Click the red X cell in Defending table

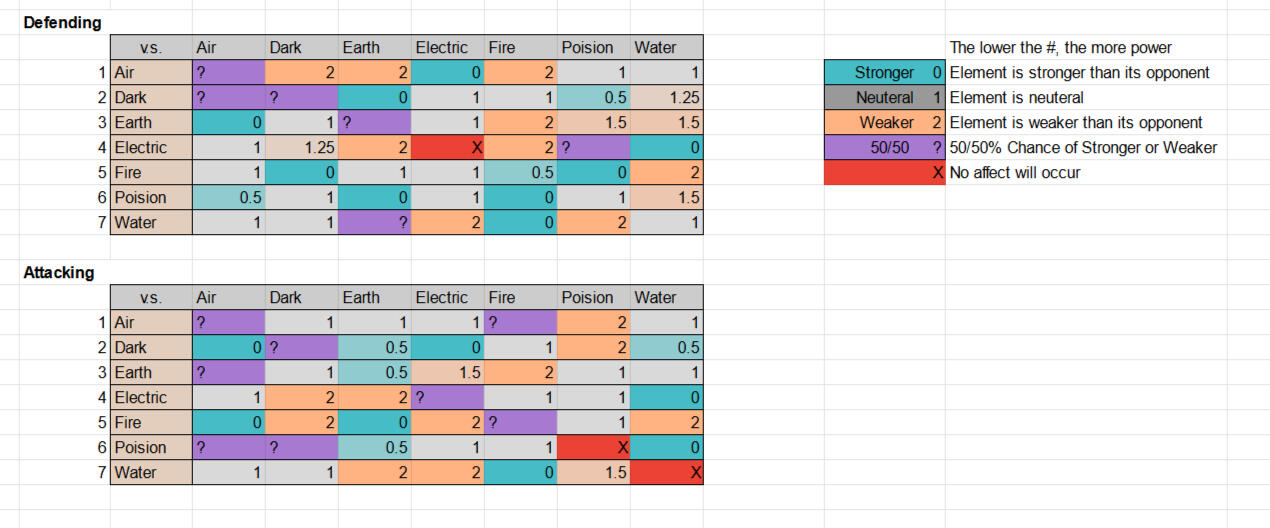click(x=447, y=148)
